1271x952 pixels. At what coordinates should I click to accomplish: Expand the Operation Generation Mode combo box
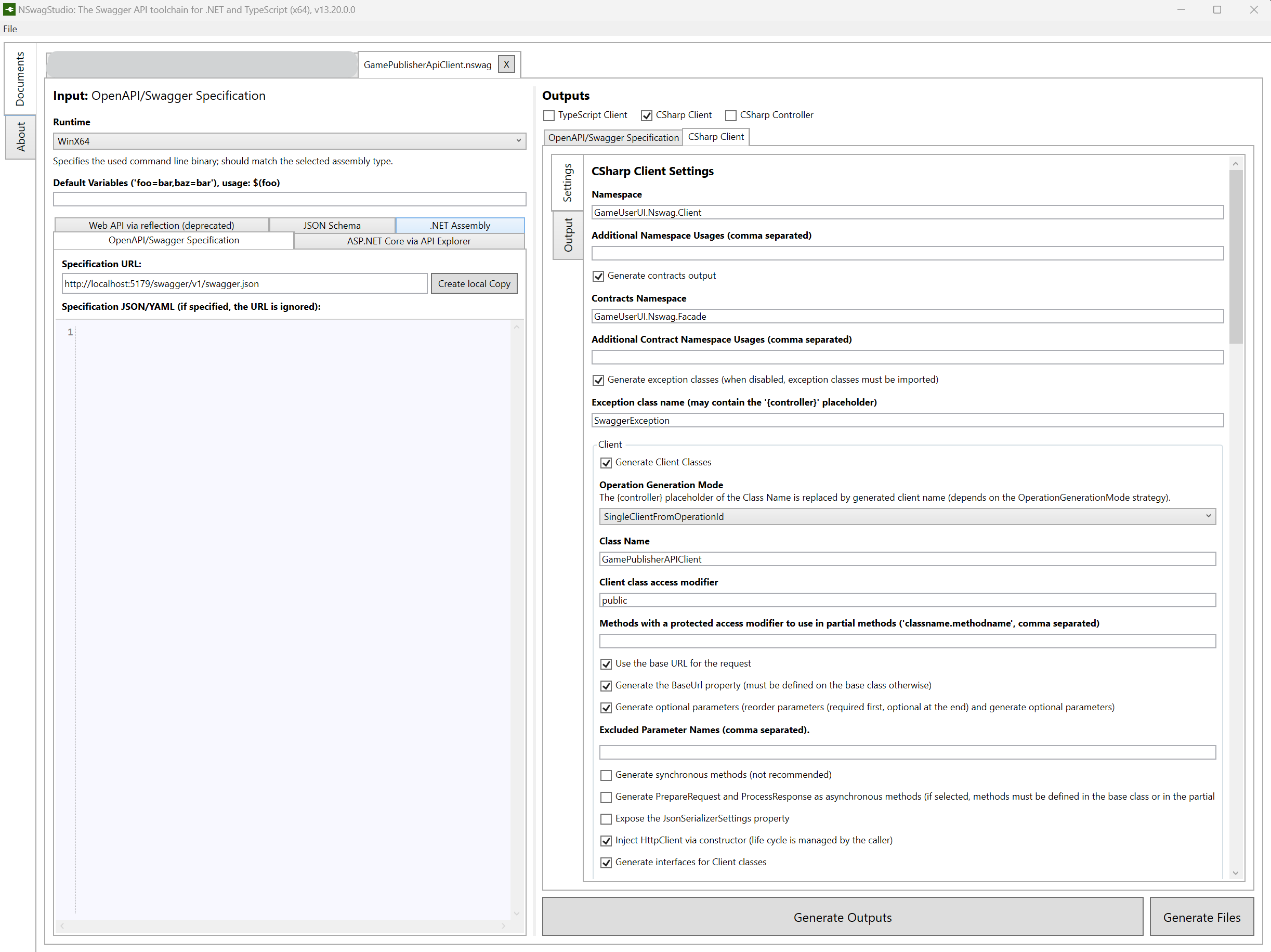point(907,516)
